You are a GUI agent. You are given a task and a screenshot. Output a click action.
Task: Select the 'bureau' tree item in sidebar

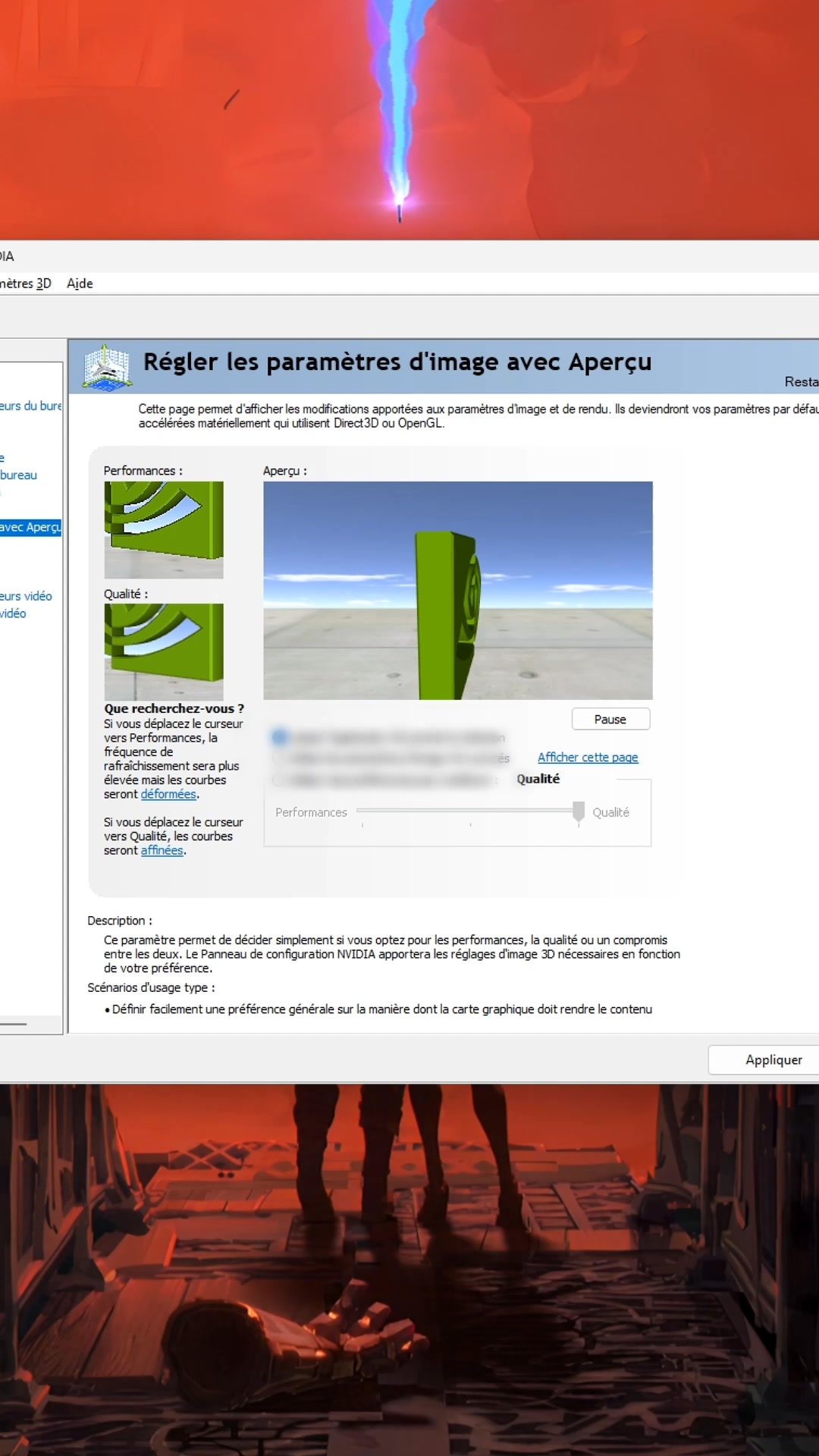pyautogui.click(x=18, y=475)
